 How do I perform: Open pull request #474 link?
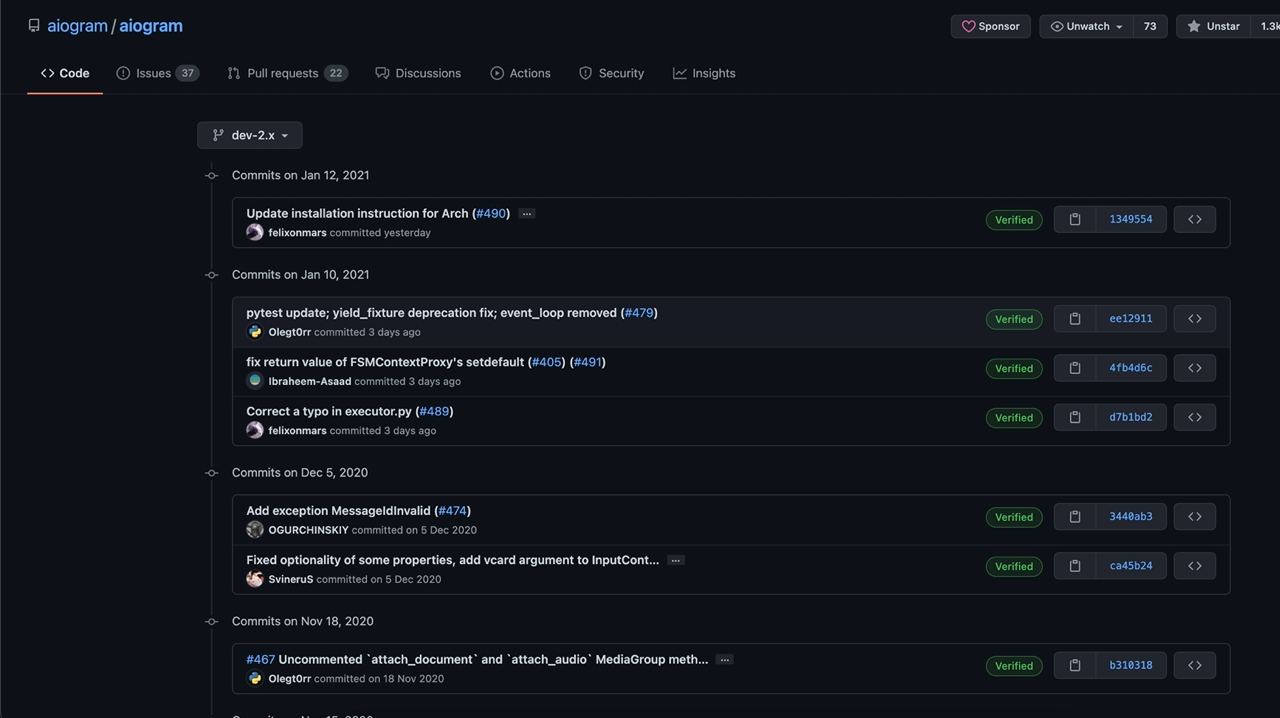click(452, 510)
